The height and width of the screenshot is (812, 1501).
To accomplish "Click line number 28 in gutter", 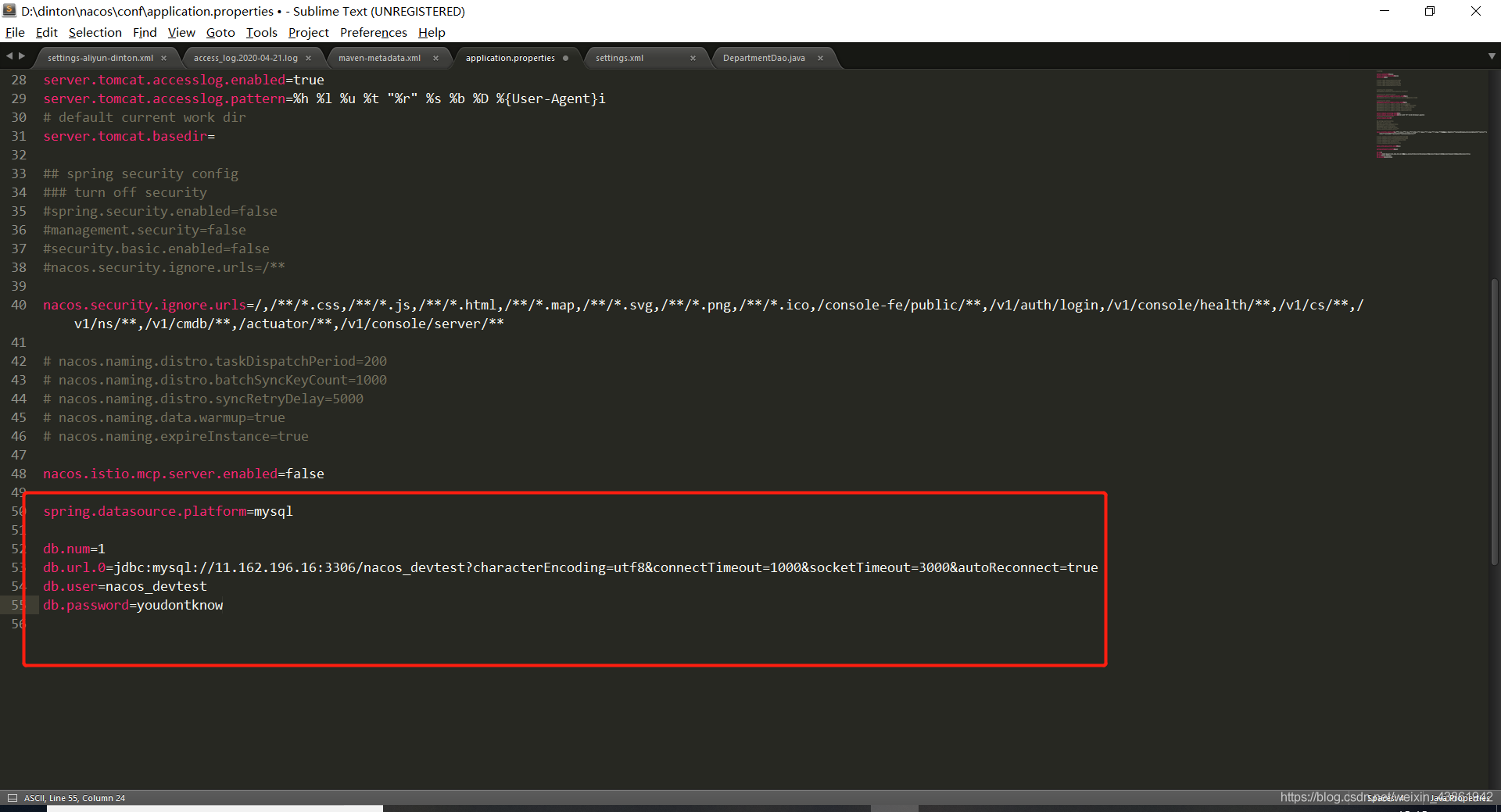I will (x=19, y=80).
